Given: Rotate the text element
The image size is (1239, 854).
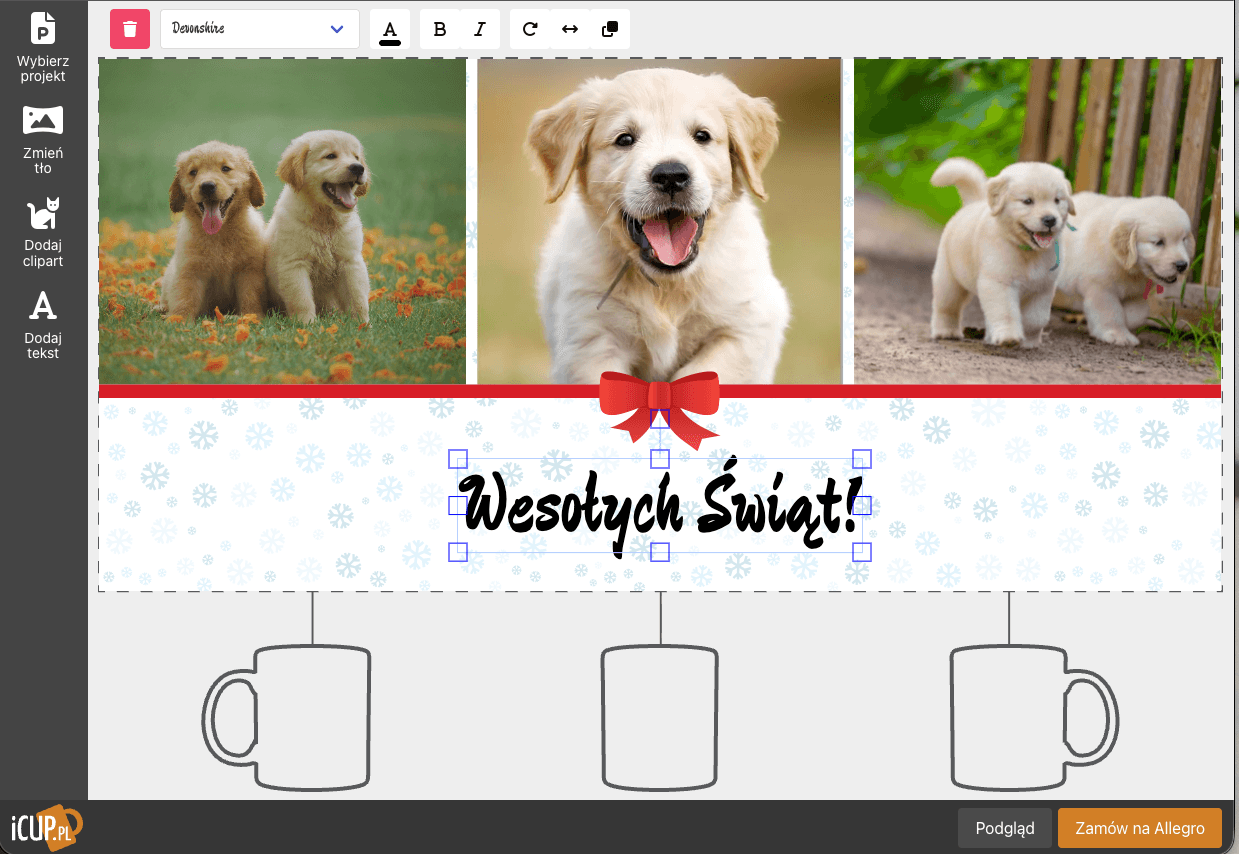Looking at the screenshot, I should click(529, 29).
